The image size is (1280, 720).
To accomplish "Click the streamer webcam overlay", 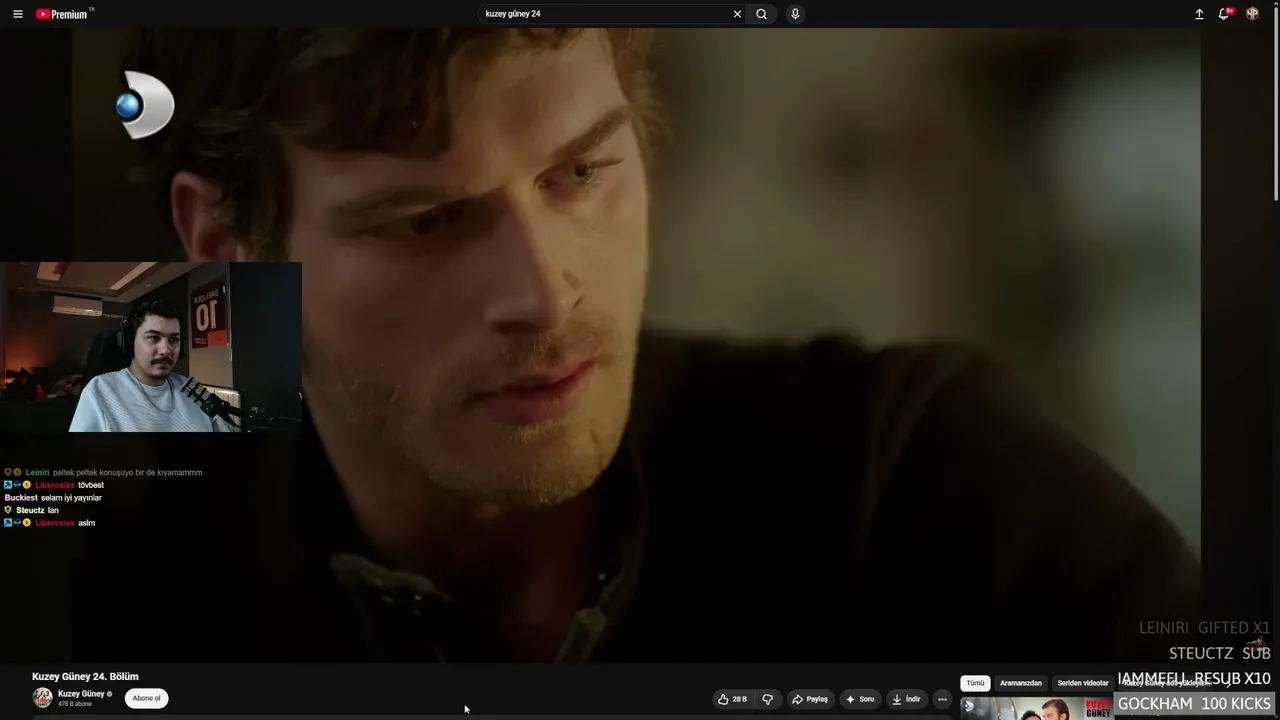I will coord(151,347).
